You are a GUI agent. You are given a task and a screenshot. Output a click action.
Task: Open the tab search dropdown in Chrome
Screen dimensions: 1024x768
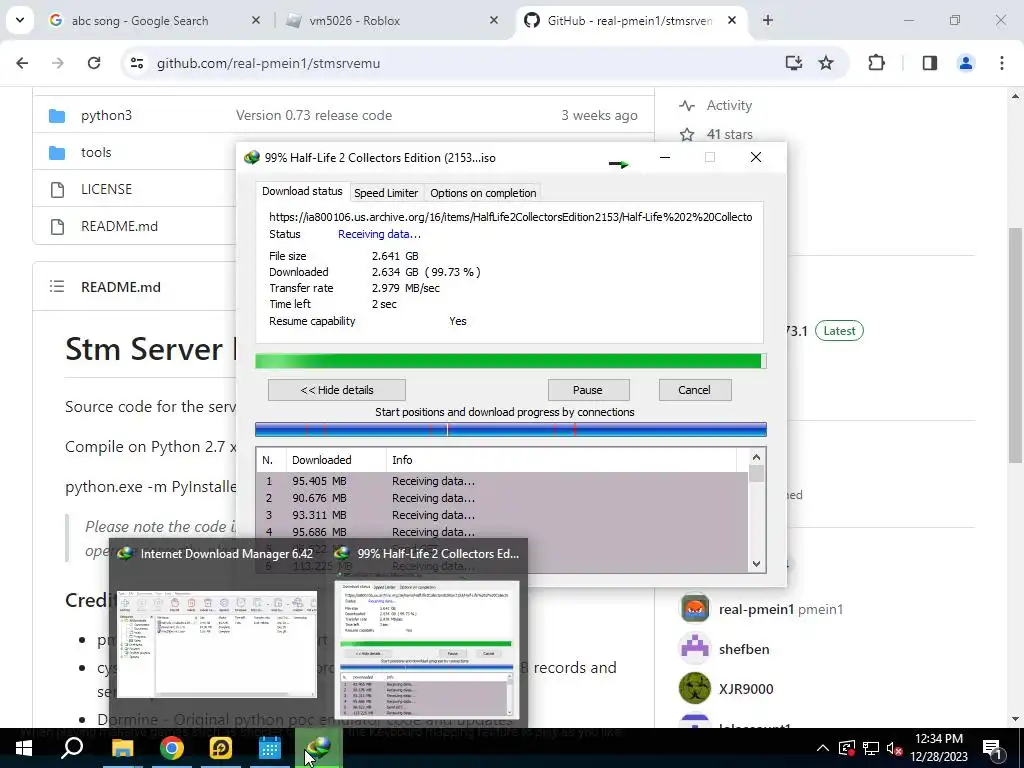point(20,20)
